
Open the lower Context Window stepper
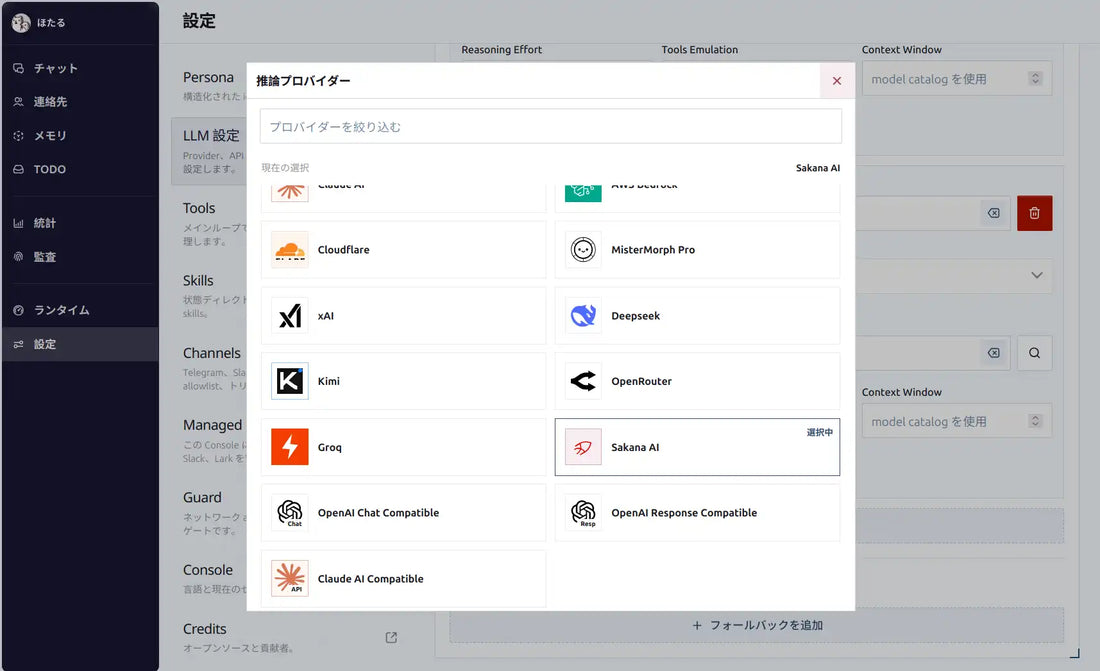(x=1035, y=421)
